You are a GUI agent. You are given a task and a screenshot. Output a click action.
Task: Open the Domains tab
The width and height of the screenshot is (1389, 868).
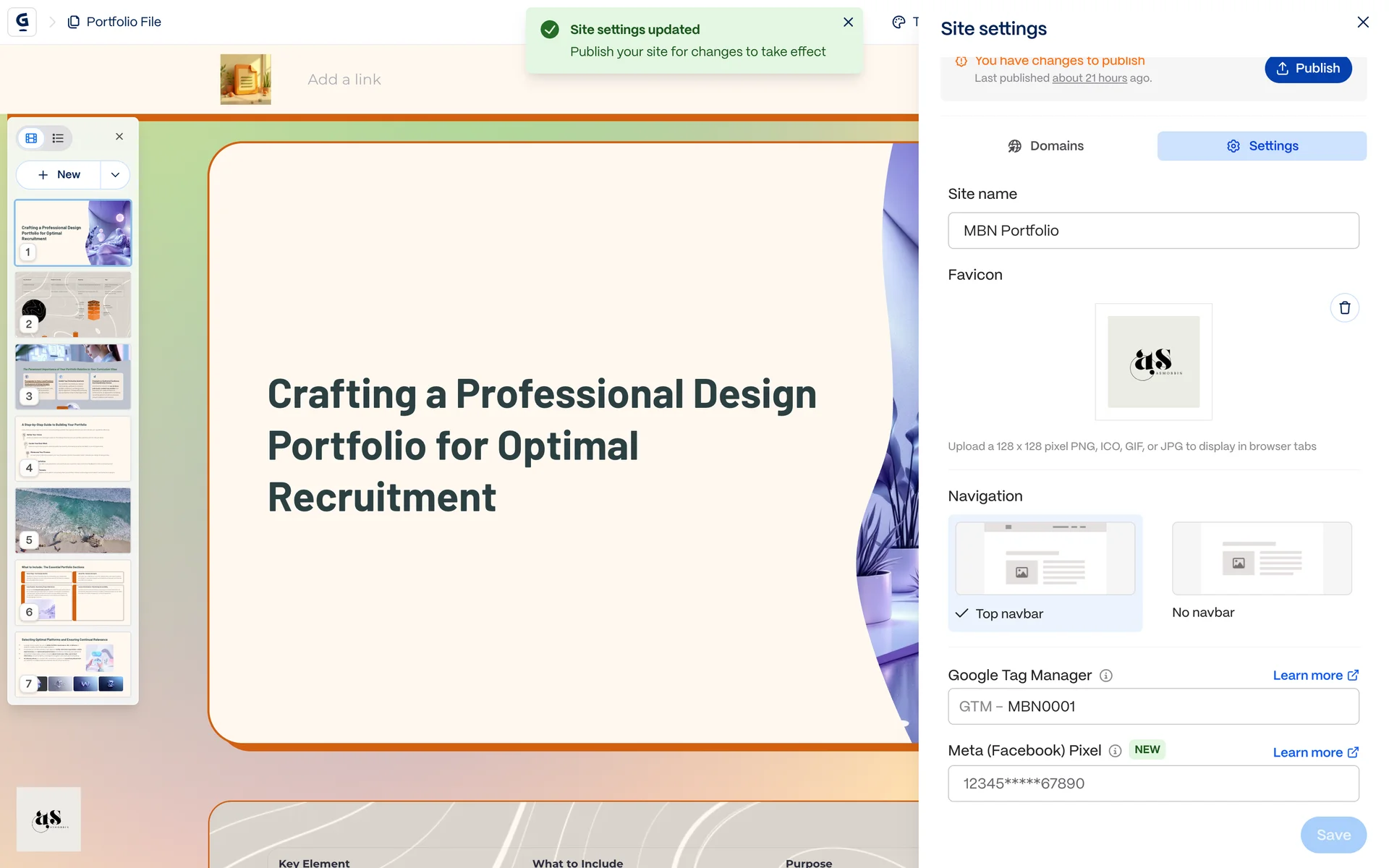coord(1045,146)
